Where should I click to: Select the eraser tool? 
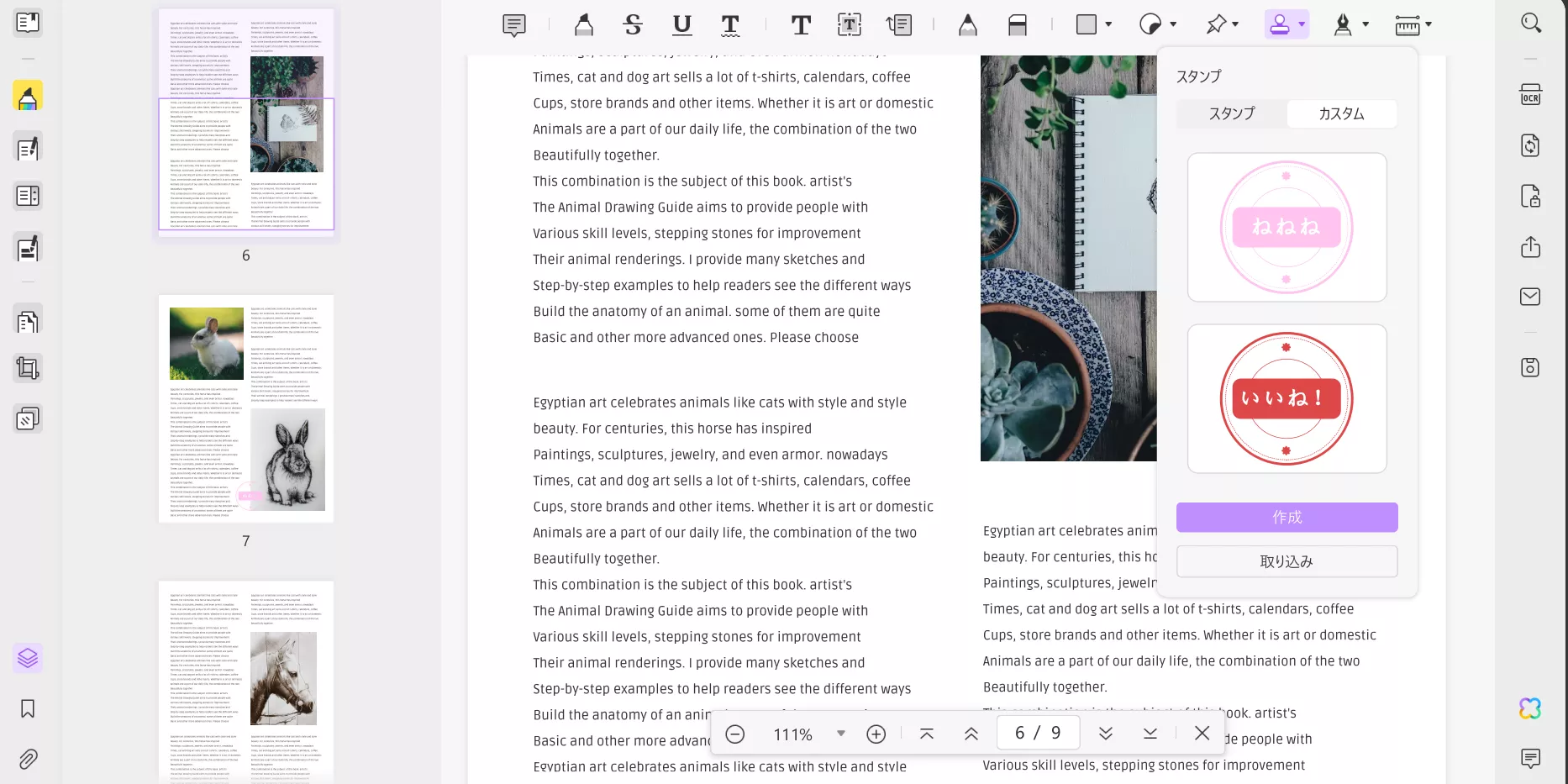click(1017, 25)
